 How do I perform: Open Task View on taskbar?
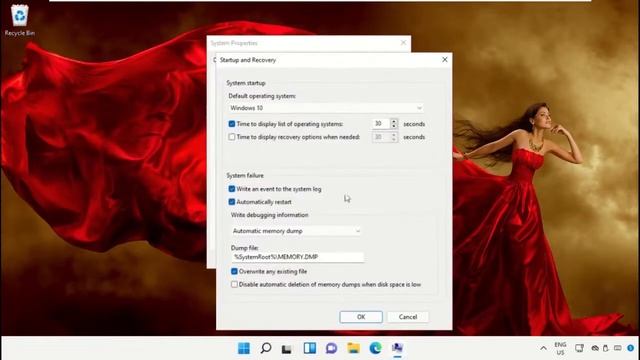(287, 348)
